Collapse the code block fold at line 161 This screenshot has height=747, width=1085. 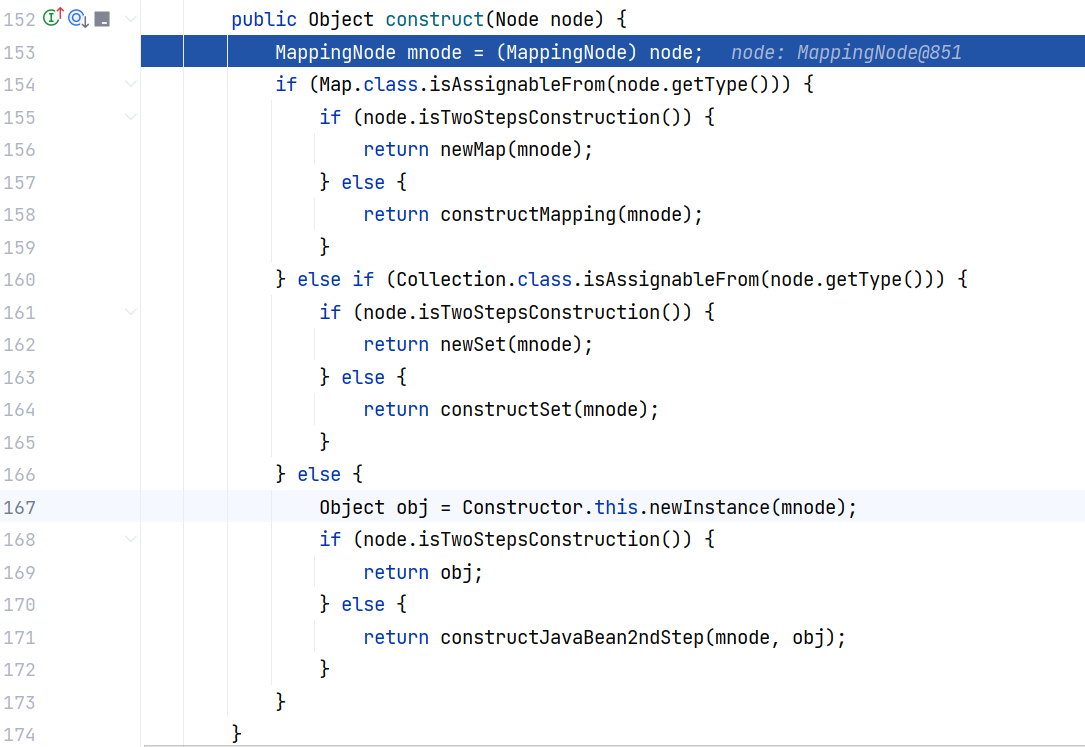coord(130,312)
